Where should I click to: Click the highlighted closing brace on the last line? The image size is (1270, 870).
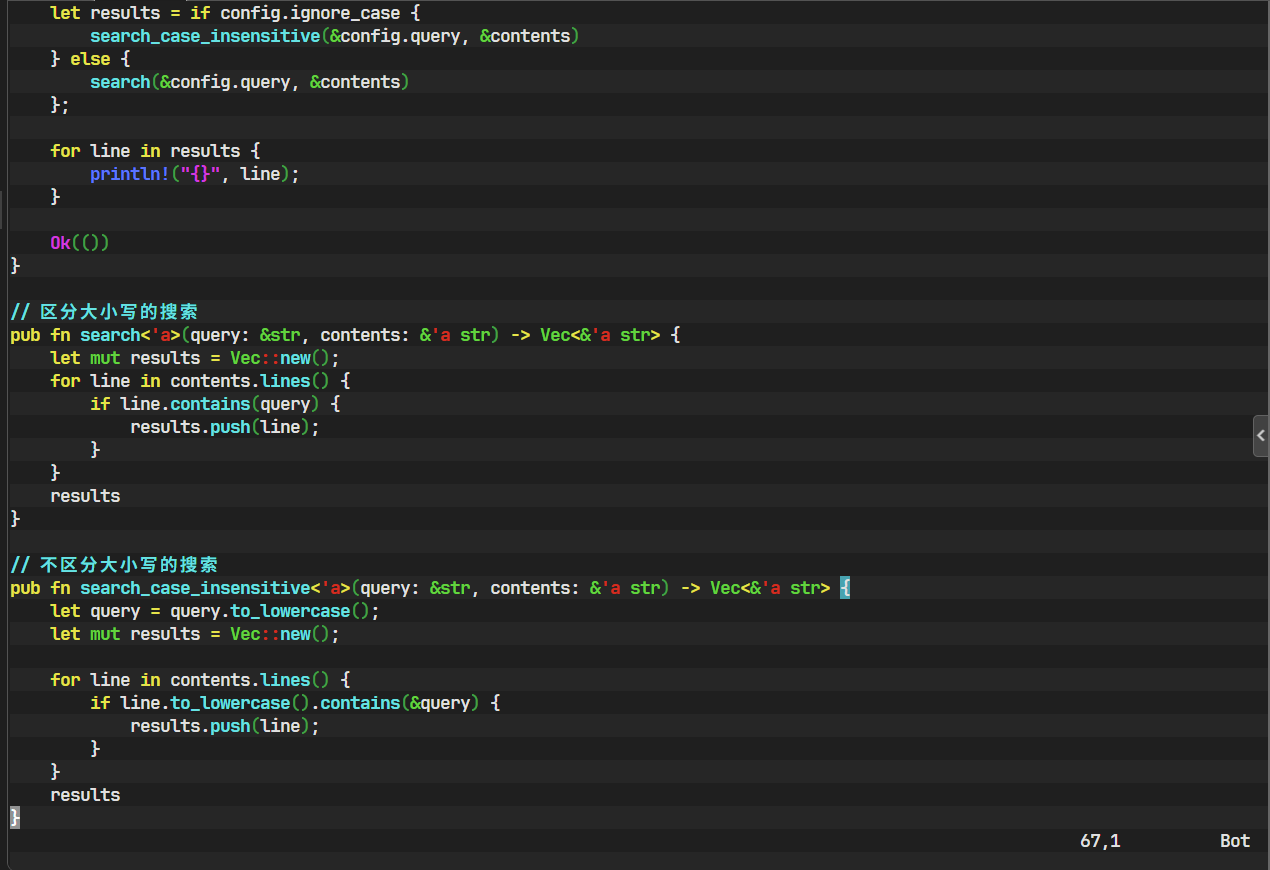tap(15, 818)
